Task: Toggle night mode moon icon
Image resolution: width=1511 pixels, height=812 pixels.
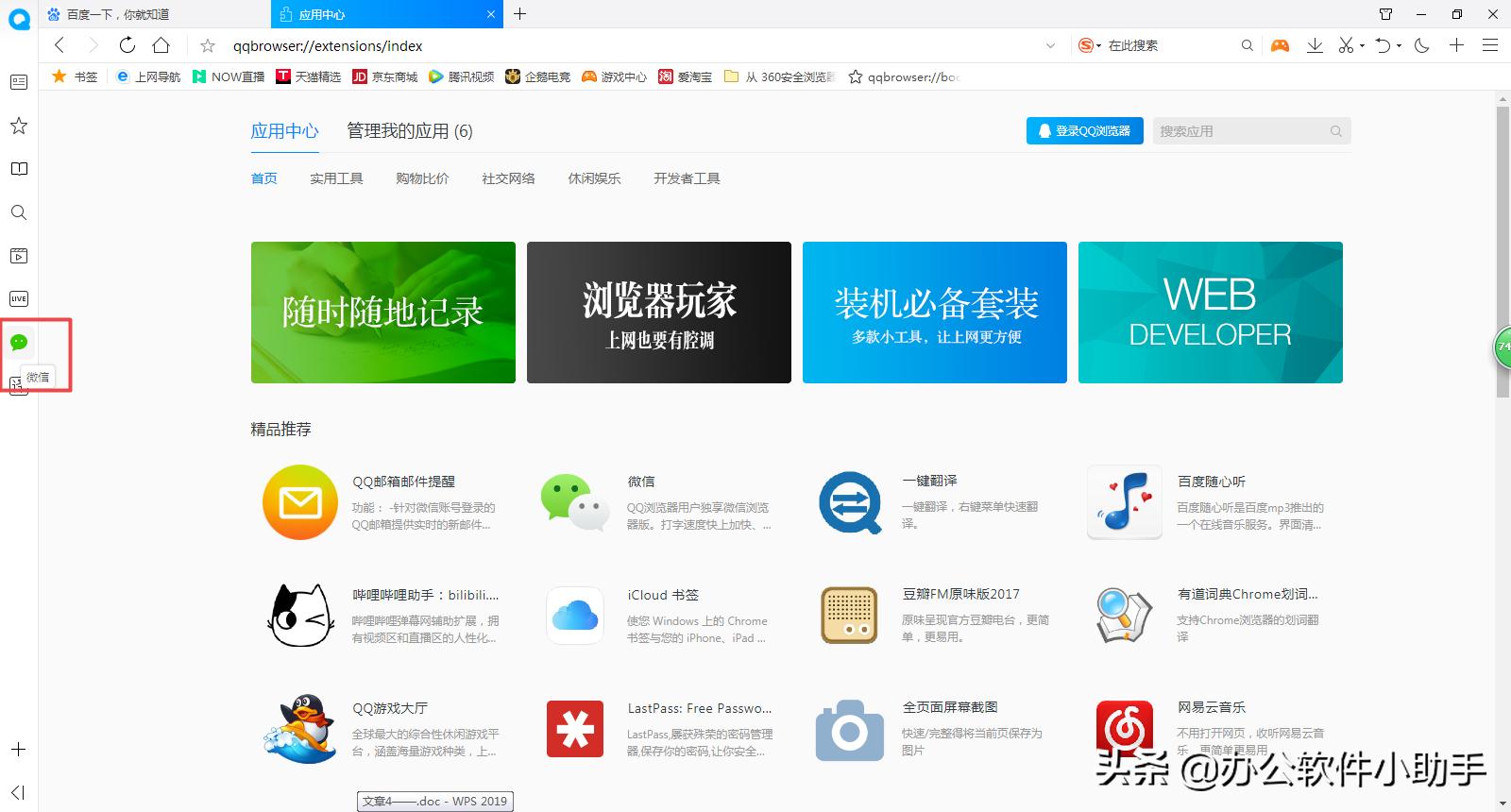Action: click(1422, 45)
